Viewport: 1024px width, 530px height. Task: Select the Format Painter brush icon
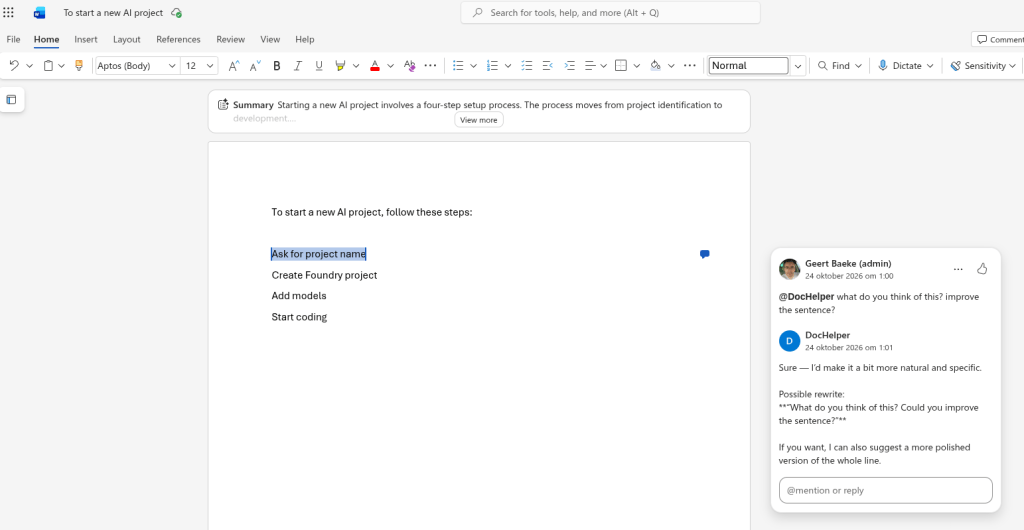coord(79,65)
